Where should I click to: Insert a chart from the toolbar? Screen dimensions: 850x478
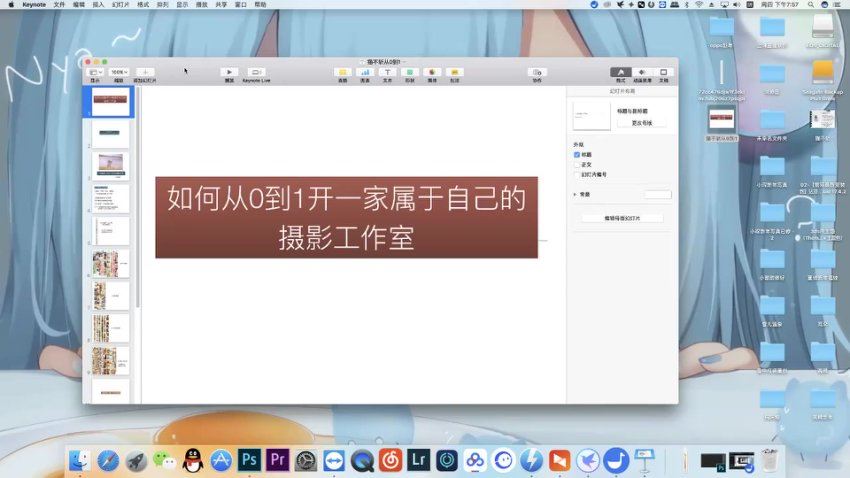[365, 72]
